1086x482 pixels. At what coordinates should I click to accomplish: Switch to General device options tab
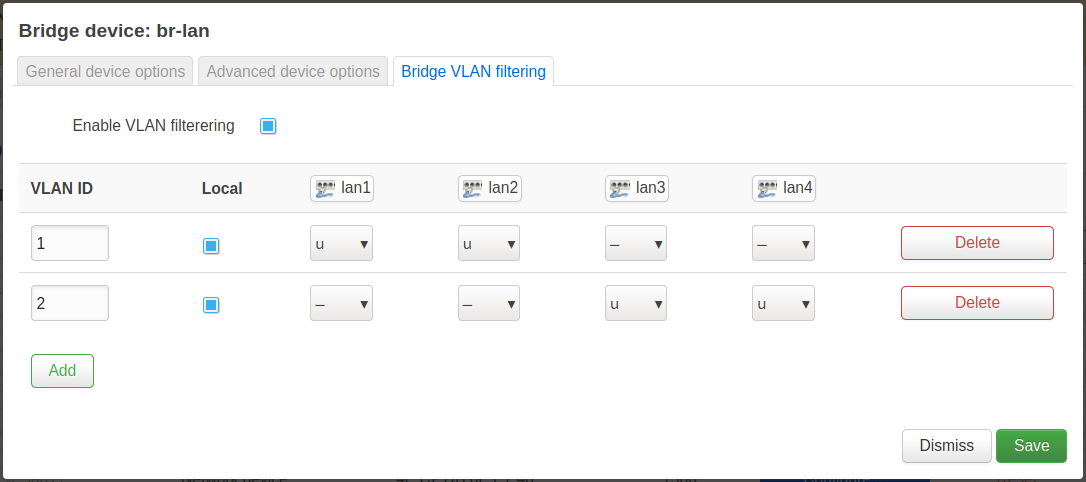point(105,72)
